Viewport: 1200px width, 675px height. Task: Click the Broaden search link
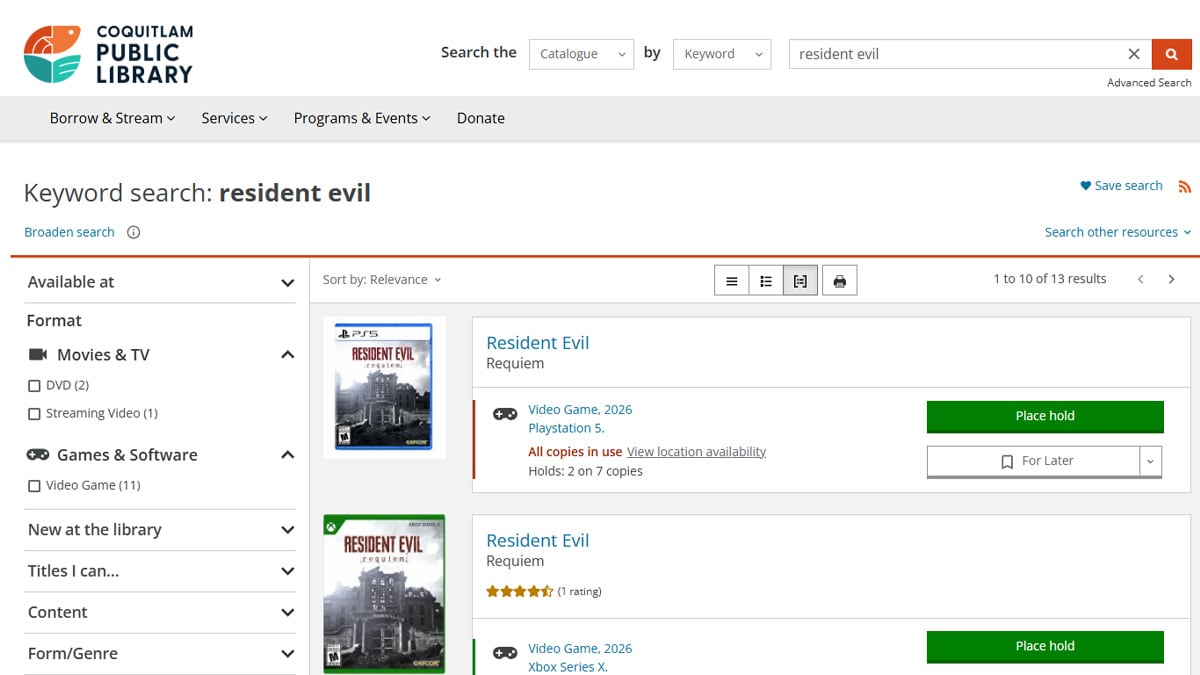pos(69,232)
